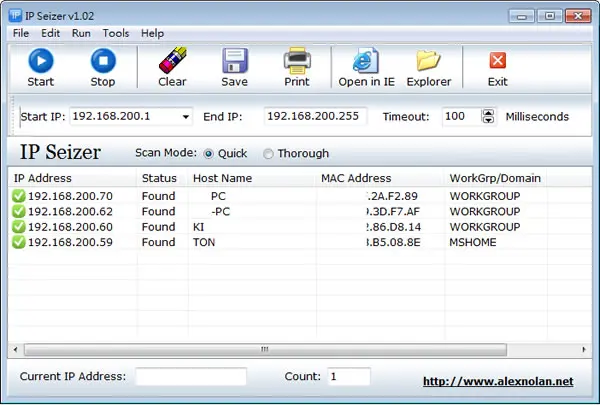Select Thorough scan mode
The width and height of the screenshot is (600, 405).
268,154
